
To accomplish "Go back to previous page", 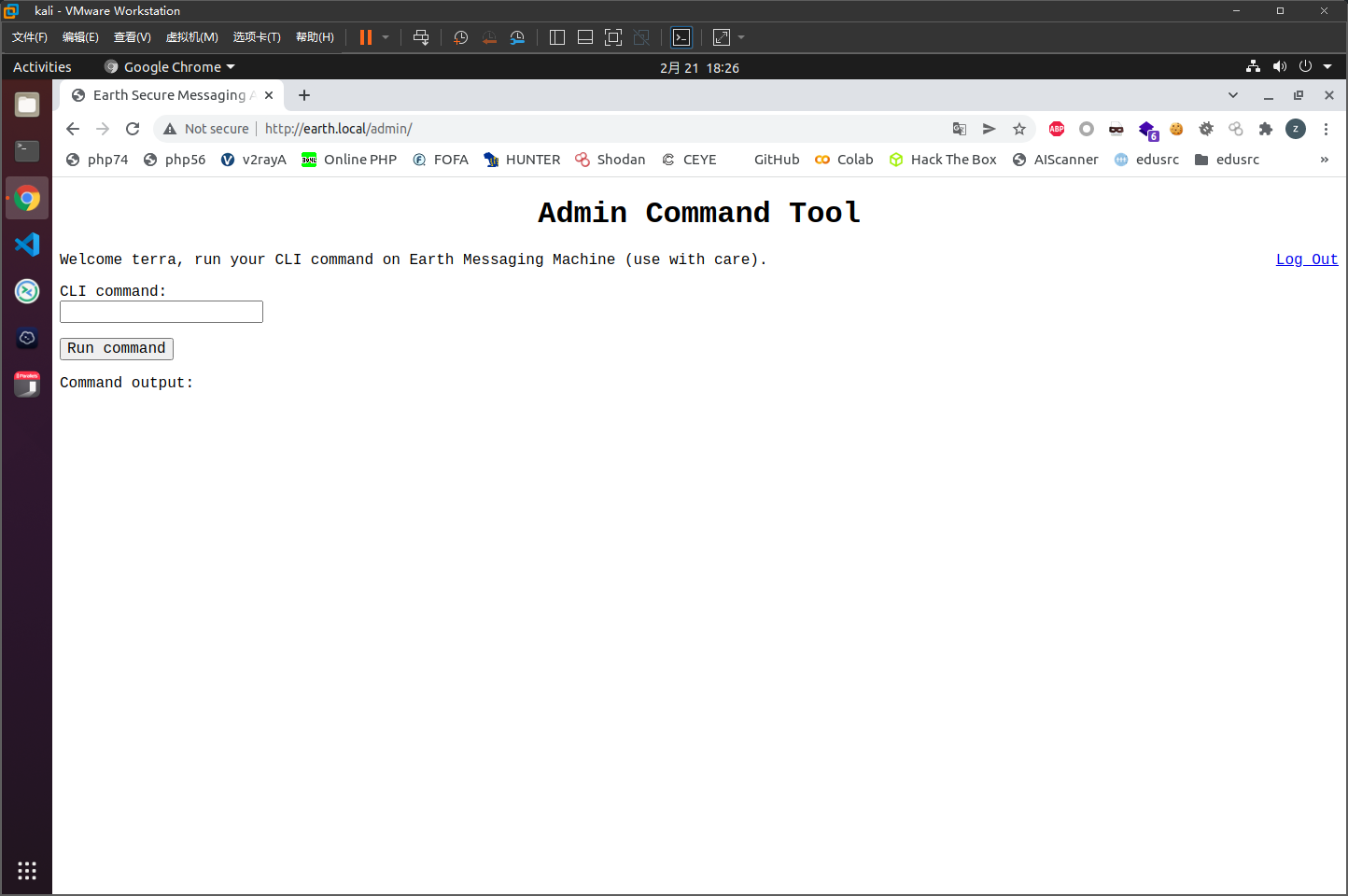I will pos(73,129).
